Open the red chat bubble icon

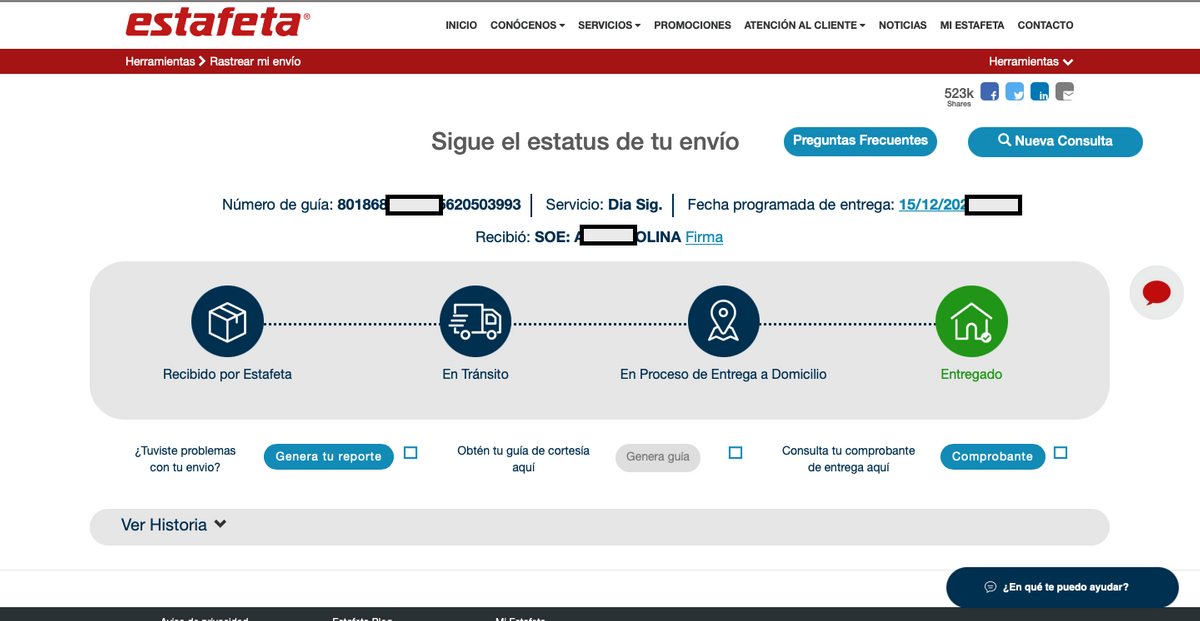click(1156, 293)
